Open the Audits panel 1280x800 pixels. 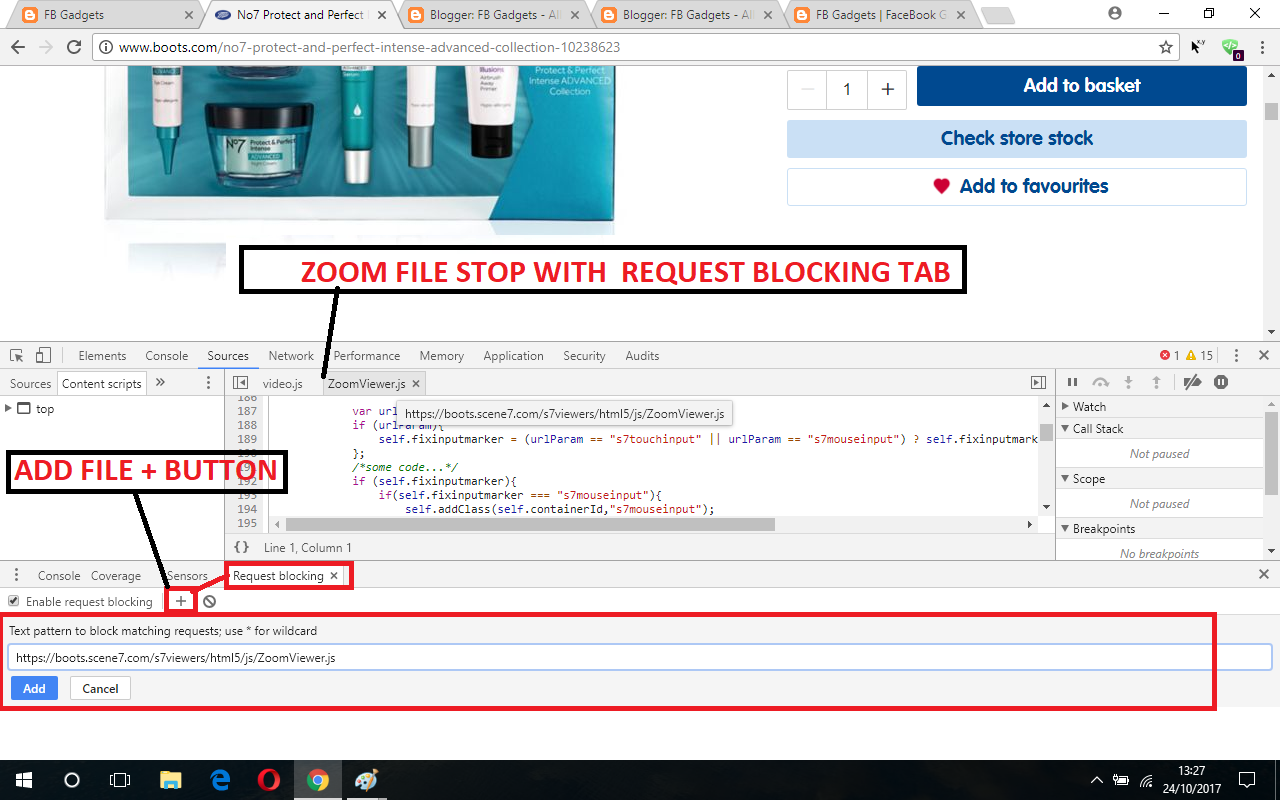click(x=642, y=355)
